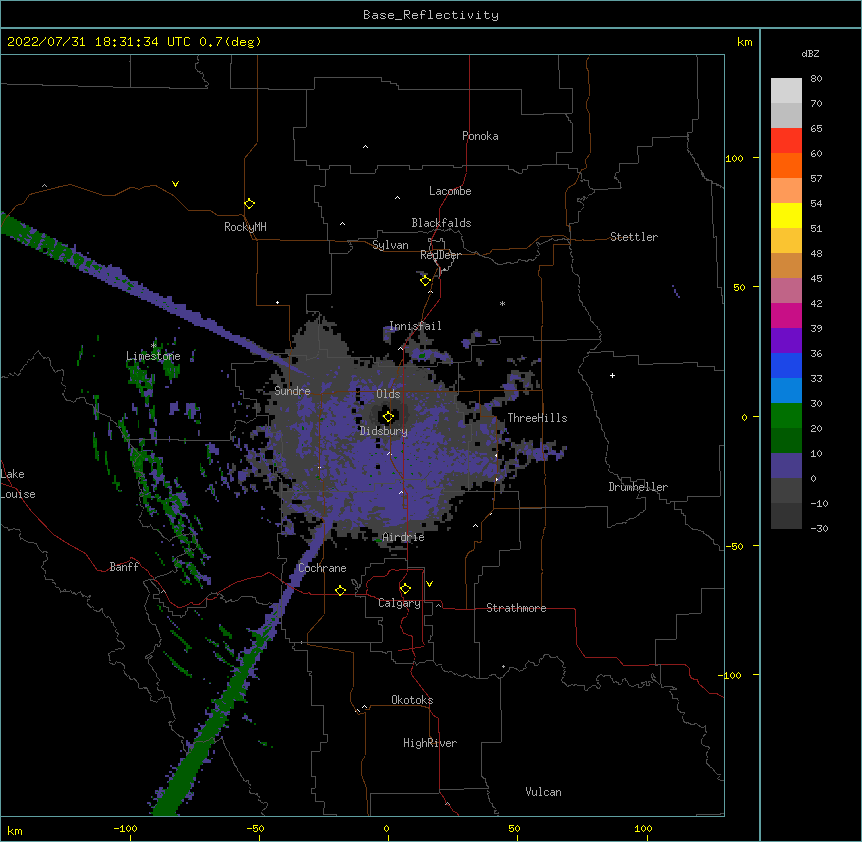Click the Strathmore town label
This screenshot has height=842, width=862.
click(516, 608)
